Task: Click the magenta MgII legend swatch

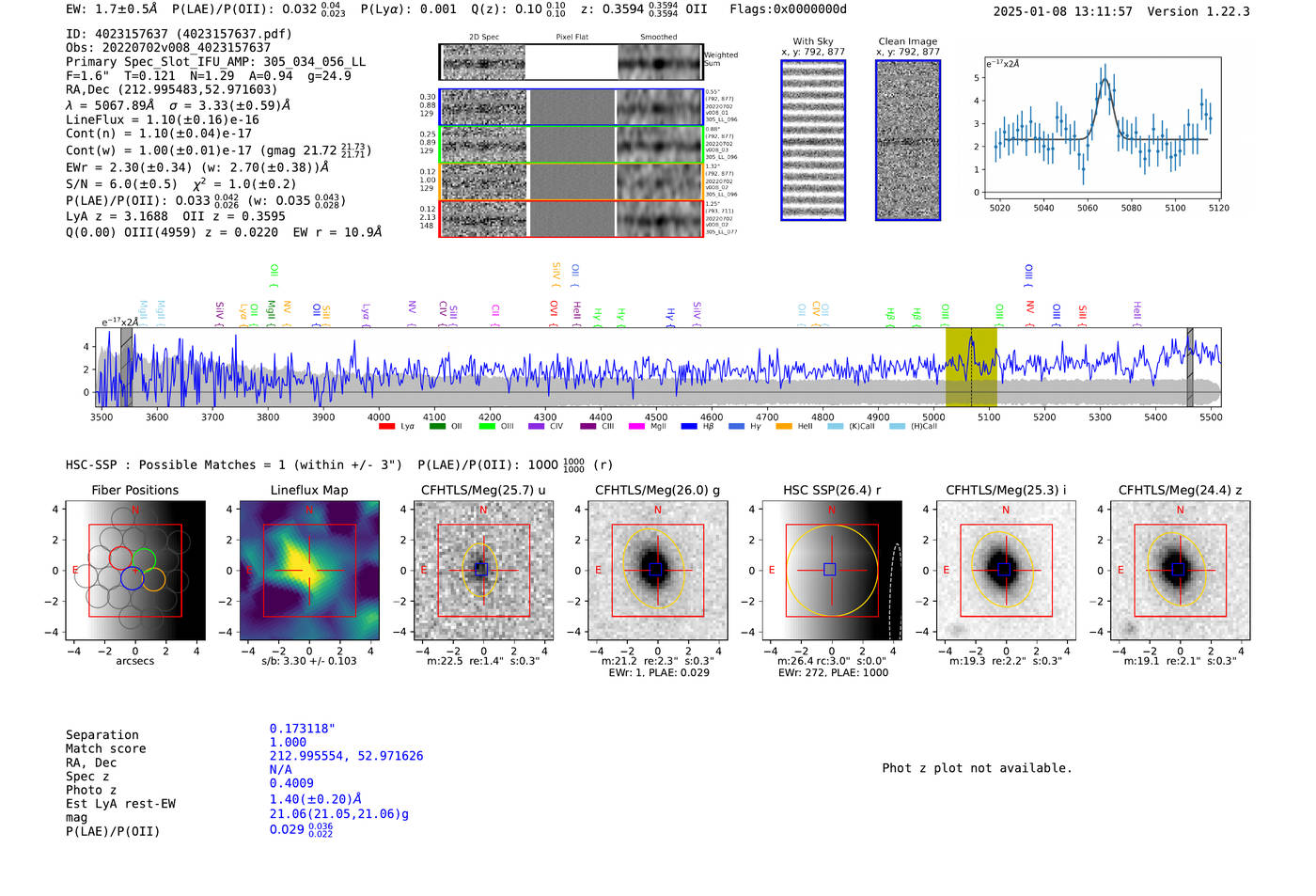Action: (636, 427)
